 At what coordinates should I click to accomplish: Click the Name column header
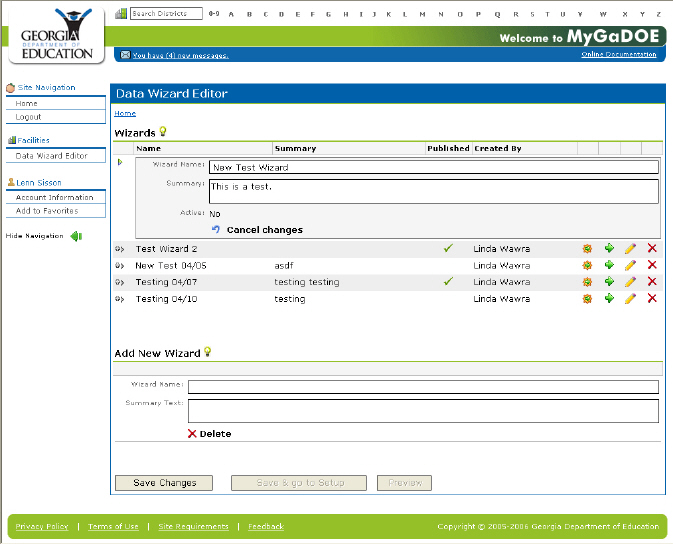click(149, 148)
